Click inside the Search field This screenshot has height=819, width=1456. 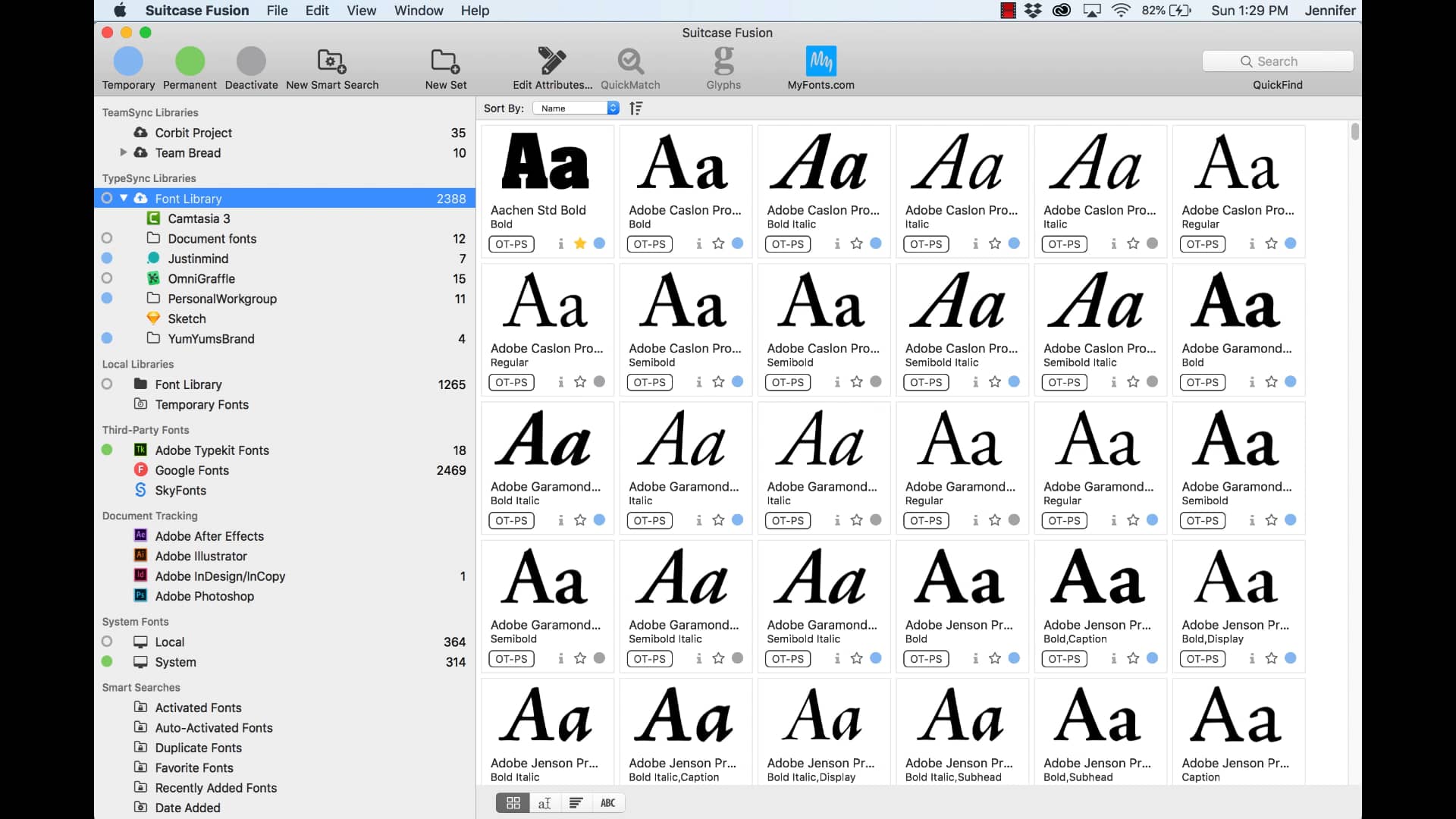point(1278,61)
